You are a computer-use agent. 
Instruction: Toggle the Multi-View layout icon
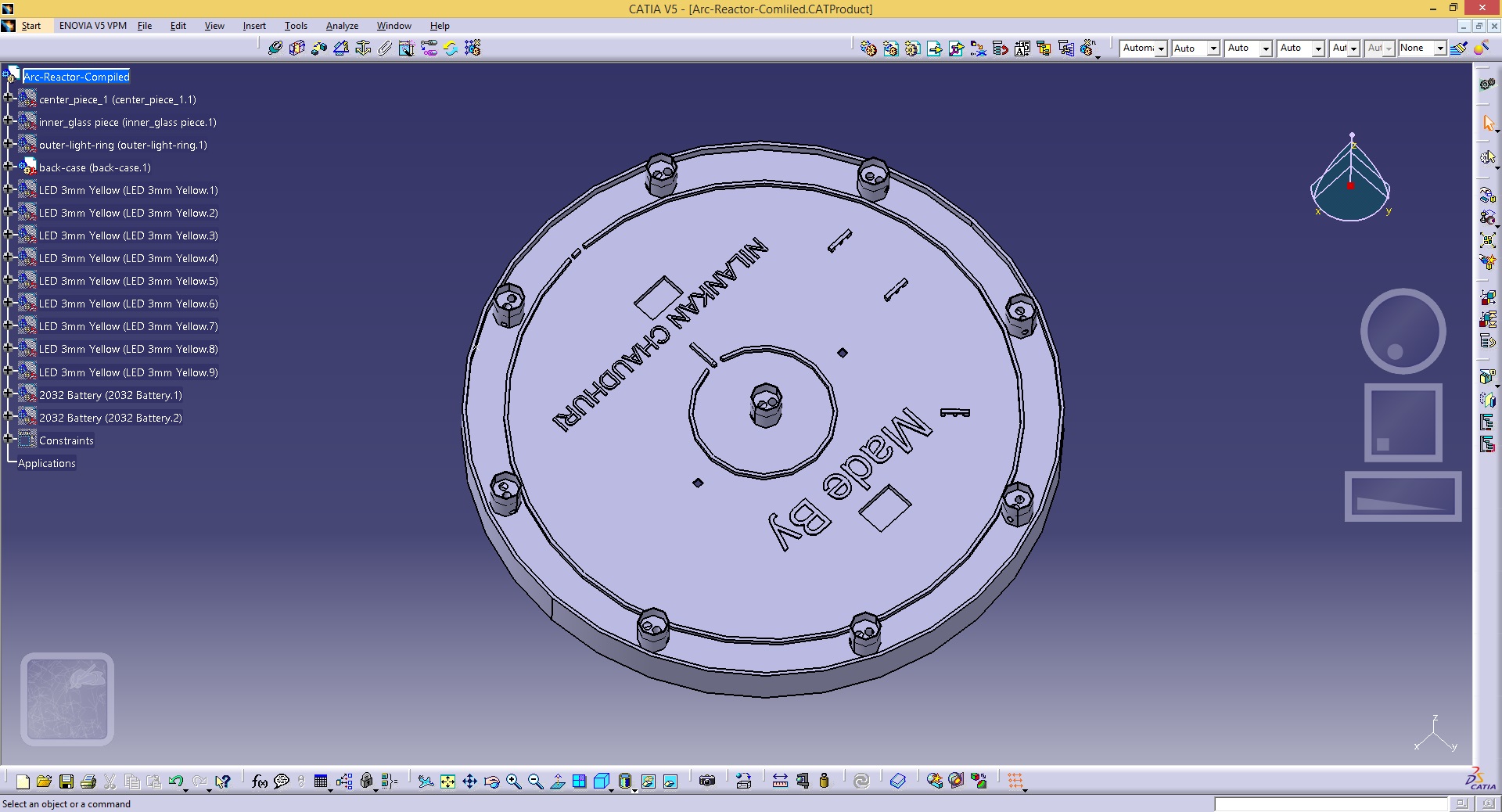click(579, 781)
